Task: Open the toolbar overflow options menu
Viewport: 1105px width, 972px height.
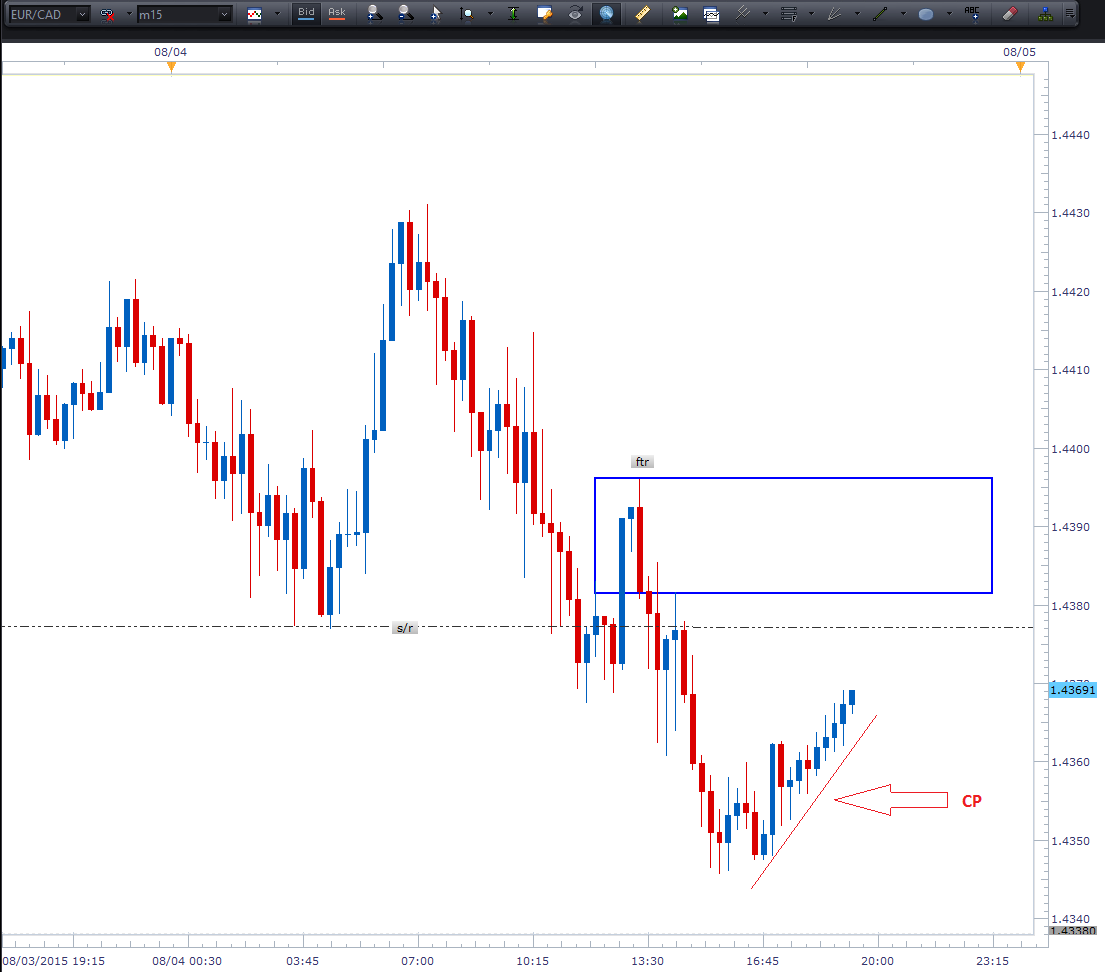Action: (1071, 14)
